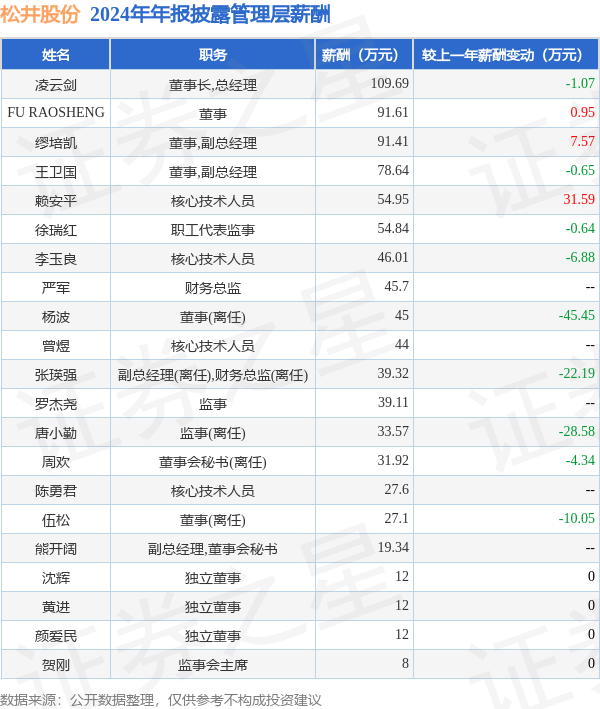600x709 pixels.
Task: Click the change value -4.34
Action: click(580, 460)
